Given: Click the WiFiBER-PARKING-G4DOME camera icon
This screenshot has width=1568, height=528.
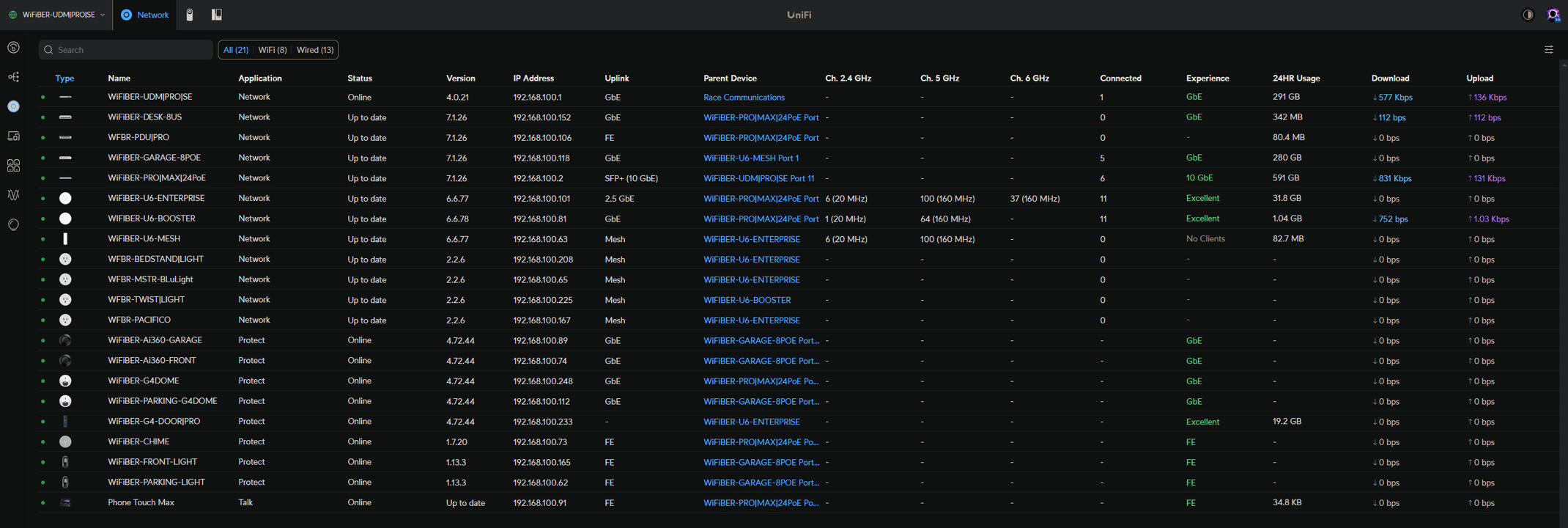Looking at the screenshot, I should [65, 401].
